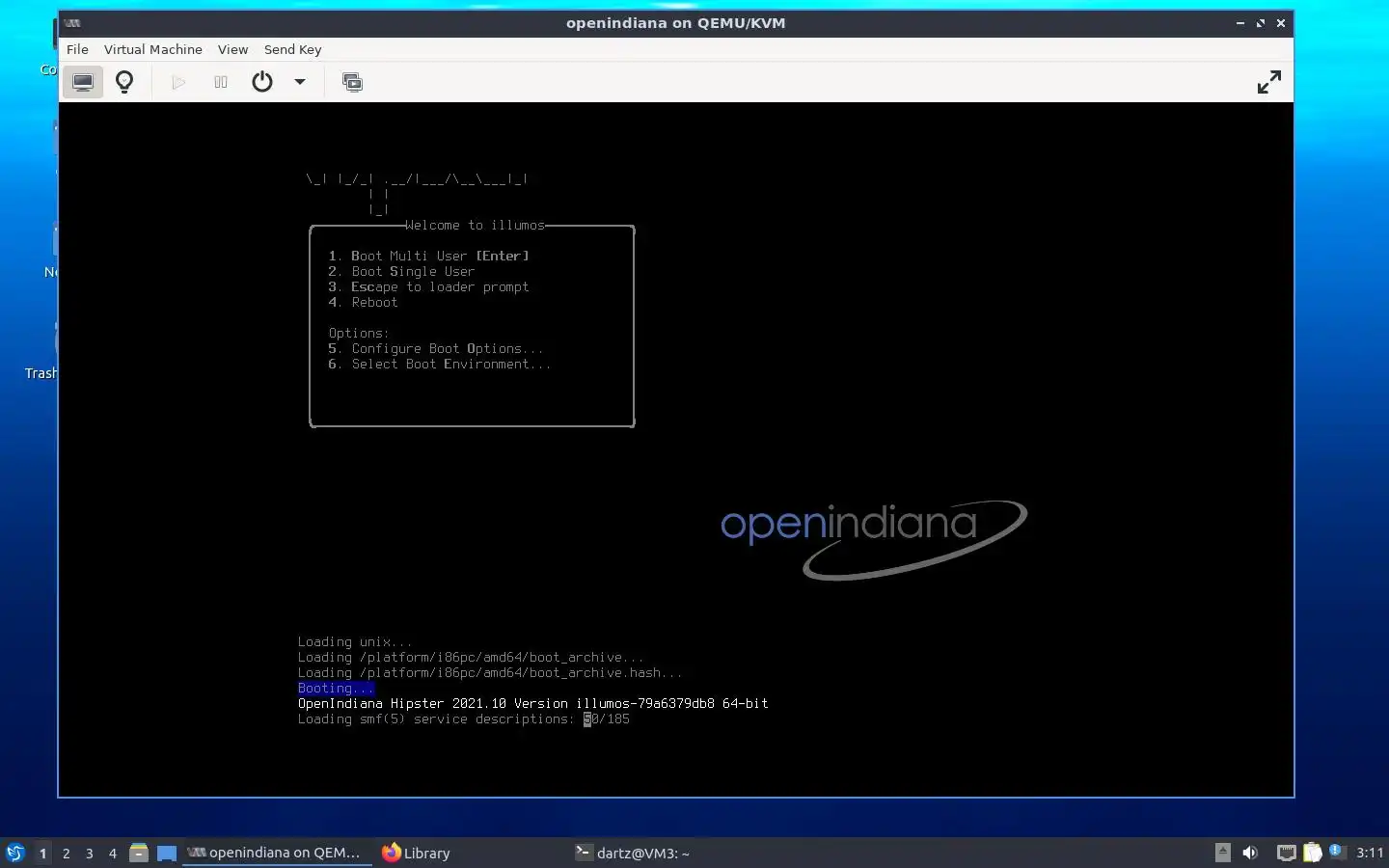Open the network status tray icon
This screenshot has height=868, width=1389.
pos(1287,852)
